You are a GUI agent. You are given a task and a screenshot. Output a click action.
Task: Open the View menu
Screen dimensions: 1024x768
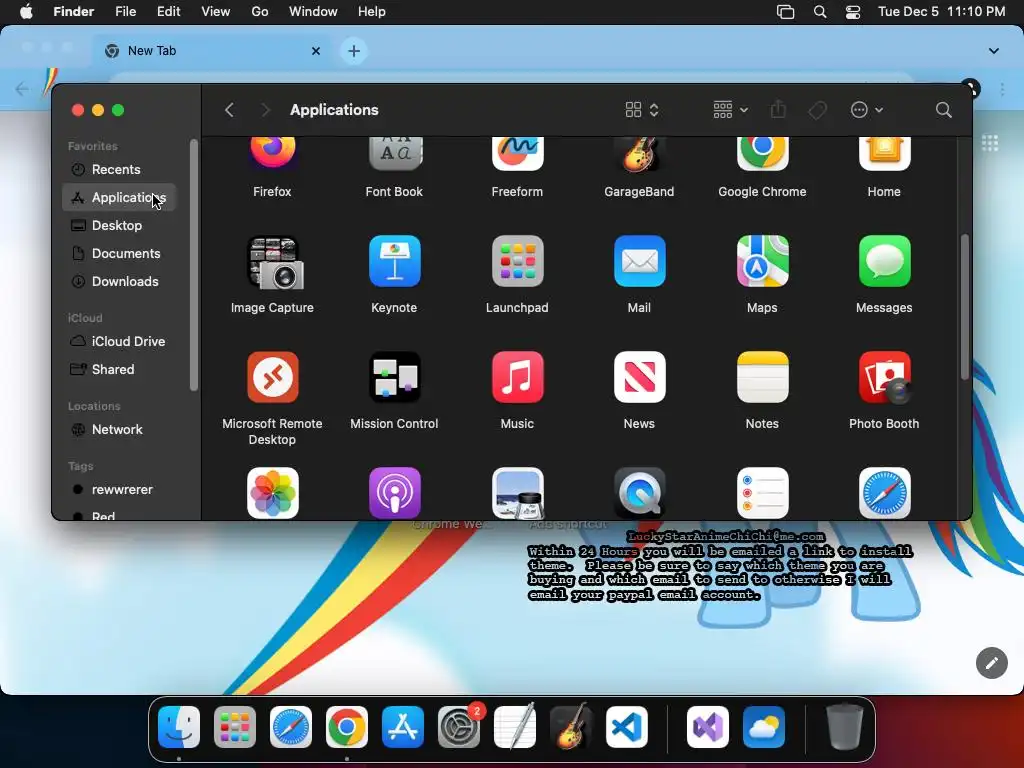[216, 12]
